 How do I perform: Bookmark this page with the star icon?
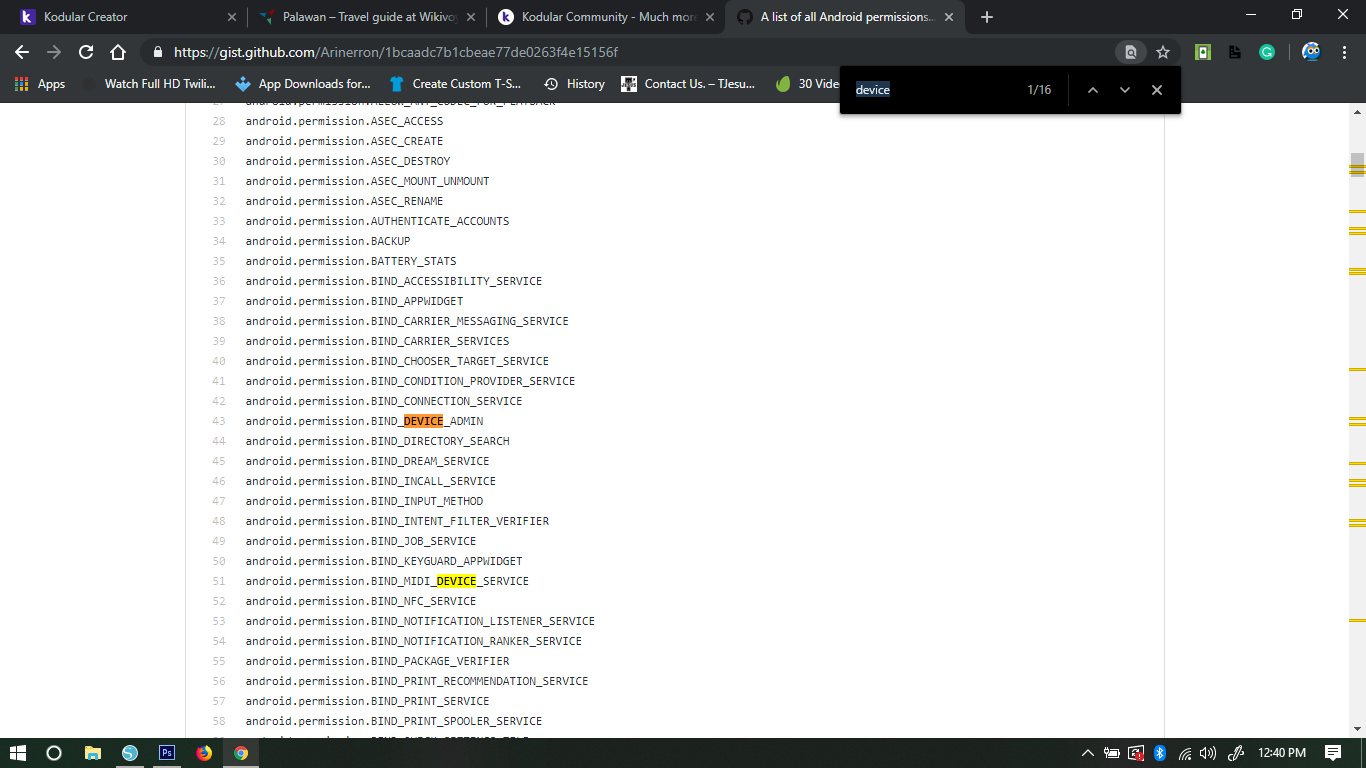[x=1163, y=52]
